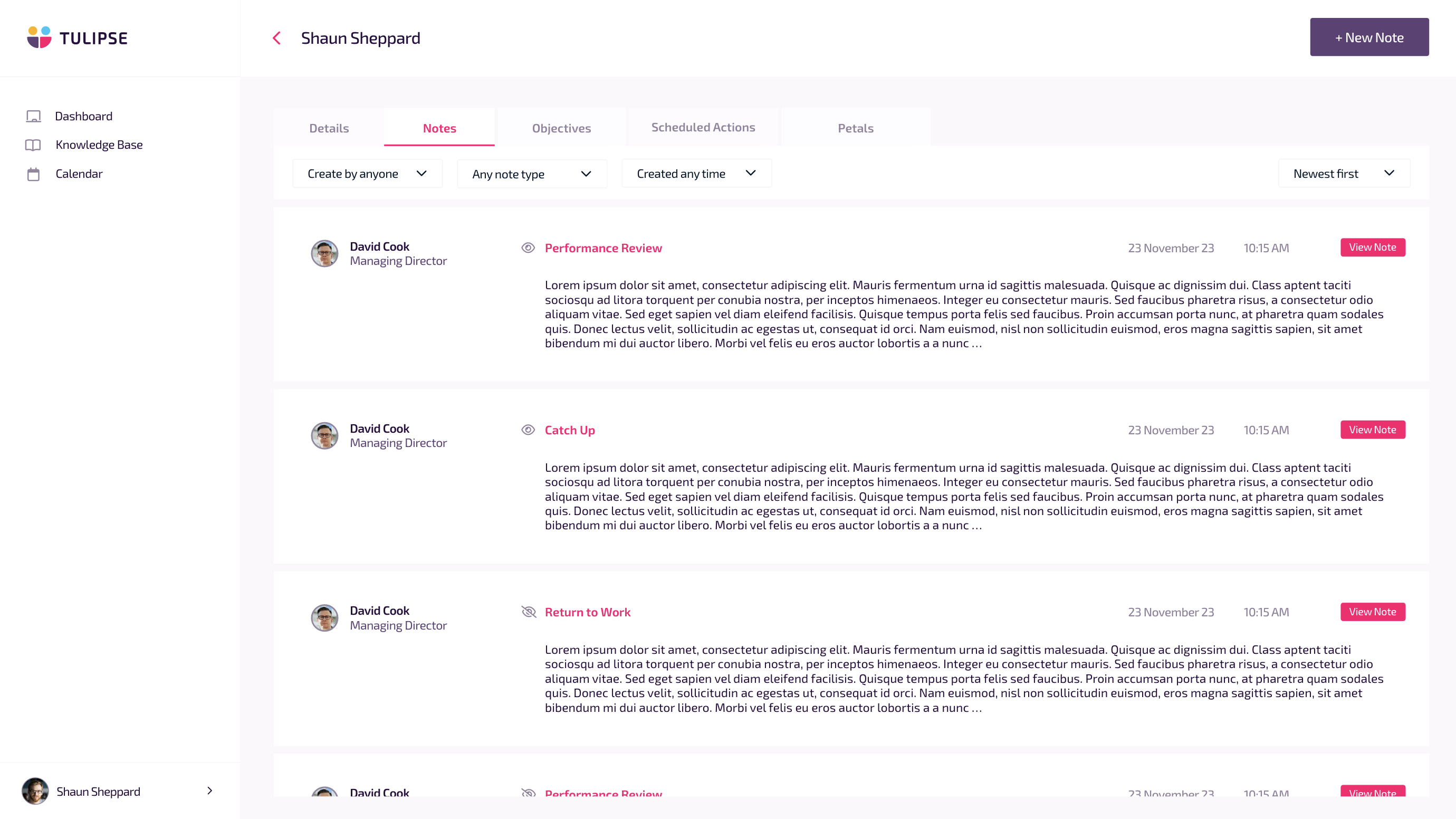1456x819 pixels.
Task: Click 23 November 23 date on the Catch Up note
Action: tap(1171, 430)
